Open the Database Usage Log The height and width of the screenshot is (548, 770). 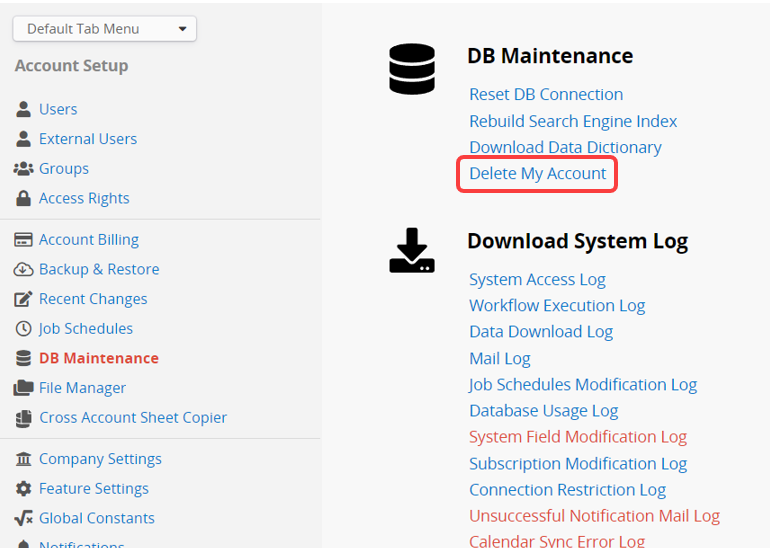(x=544, y=411)
